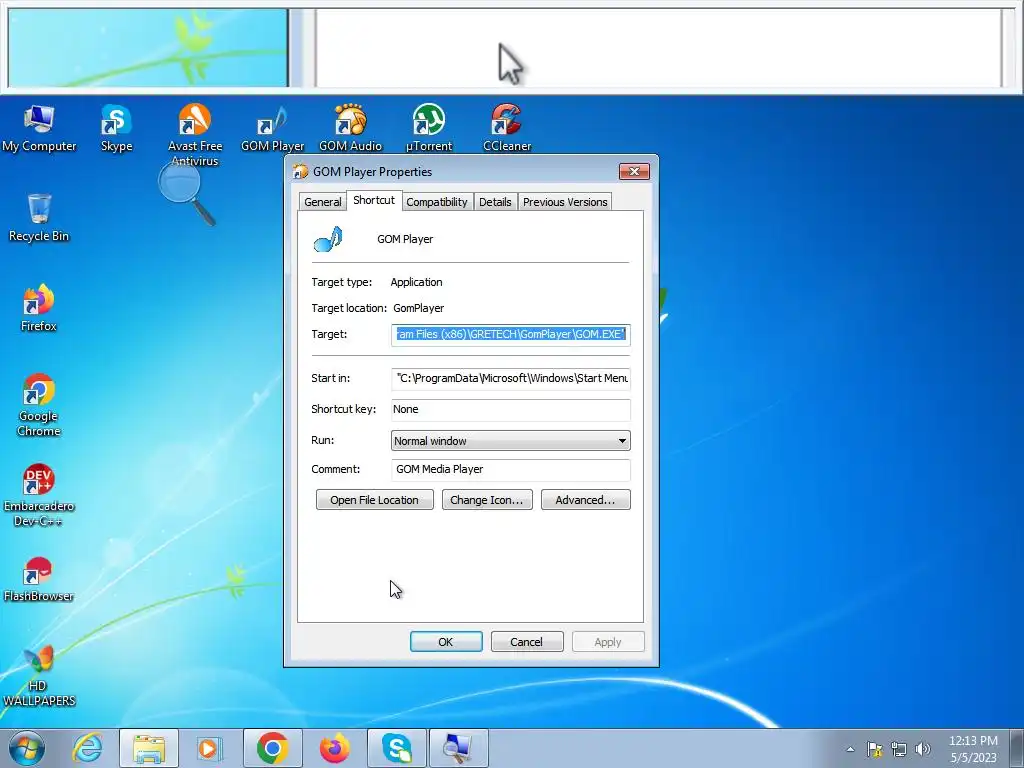Image resolution: width=1024 pixels, height=768 pixels.
Task: Click the magnifying glass overlay icon
Action: [187, 193]
